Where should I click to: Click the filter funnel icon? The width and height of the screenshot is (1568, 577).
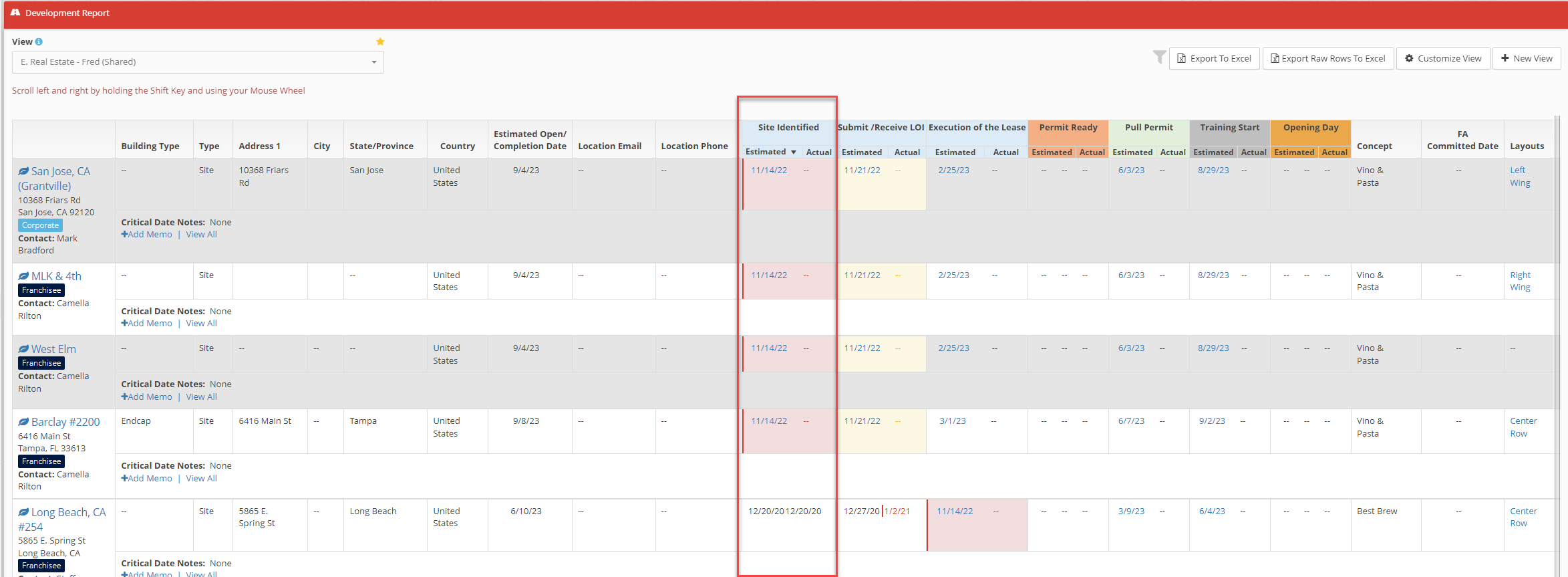pyautogui.click(x=1159, y=58)
